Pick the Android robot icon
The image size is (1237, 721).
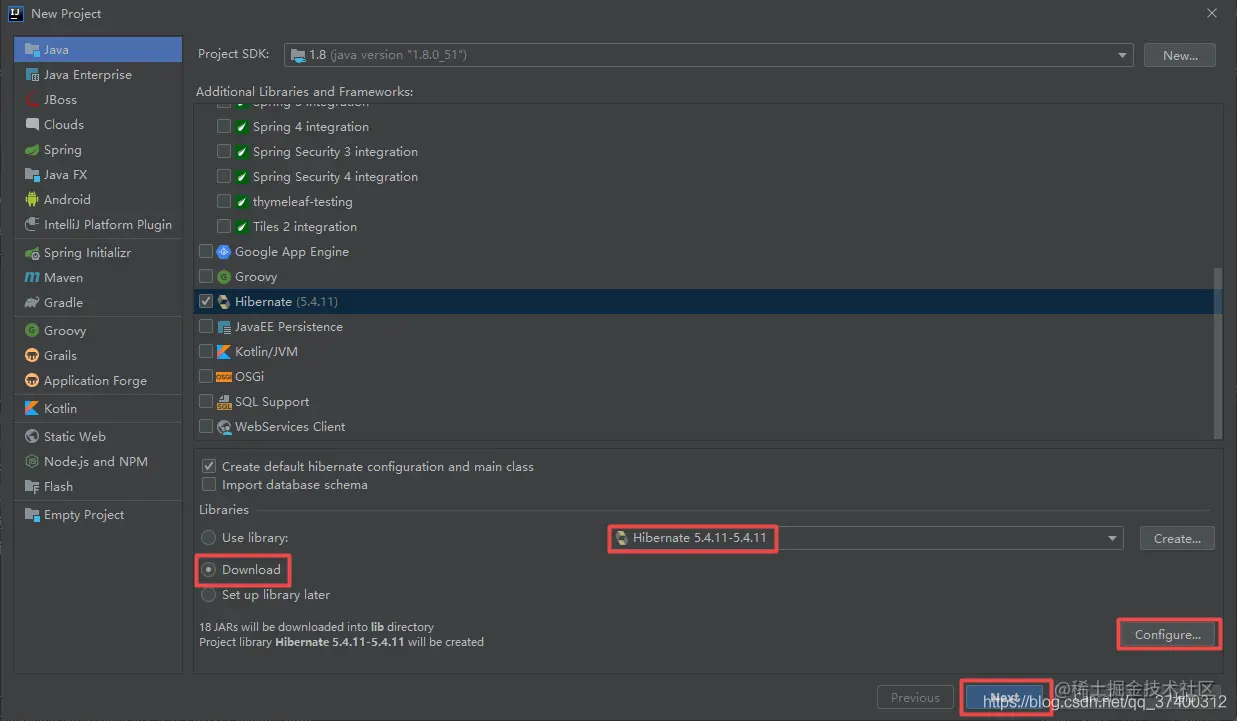click(x=32, y=199)
